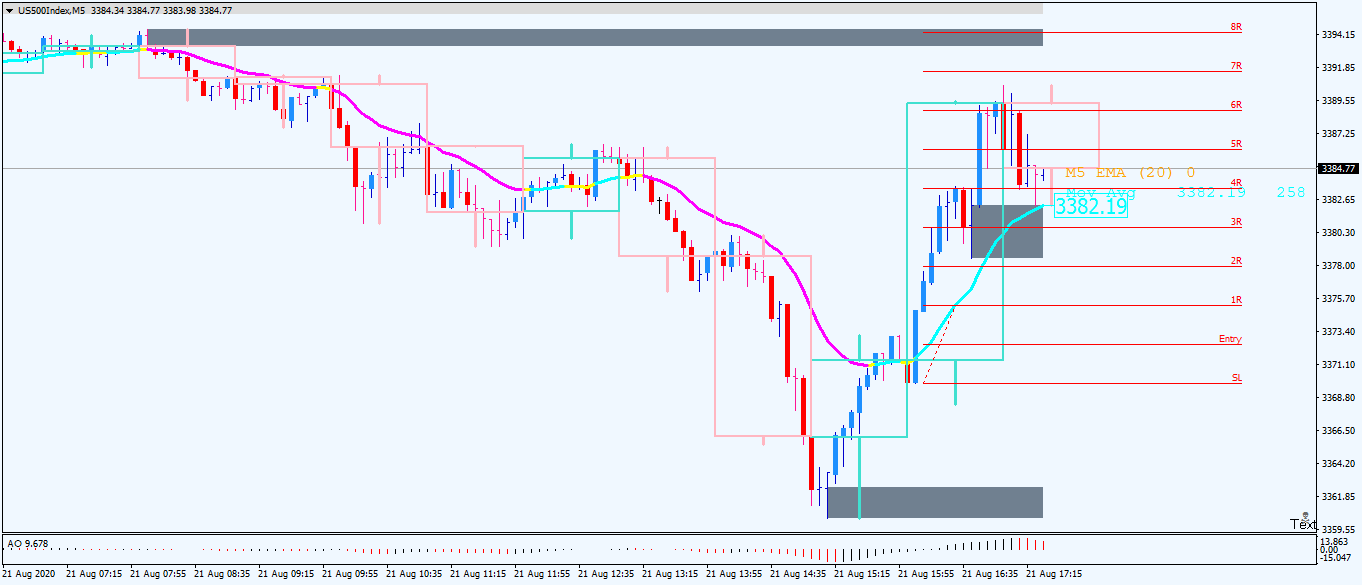Select the gray supply zone rectangle under 8R
Viewport: 1362px width, 585px height.
pyautogui.click(x=595, y=37)
